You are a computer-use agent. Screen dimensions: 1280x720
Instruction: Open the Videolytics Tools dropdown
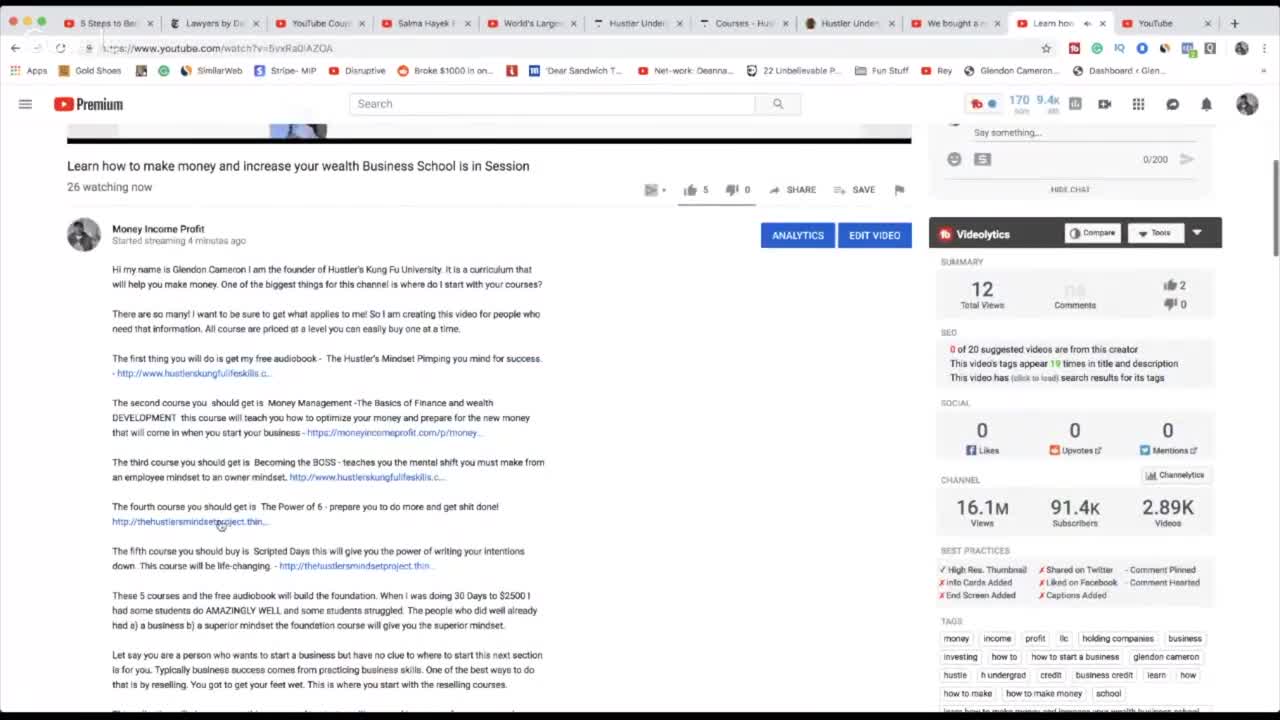tap(1156, 233)
